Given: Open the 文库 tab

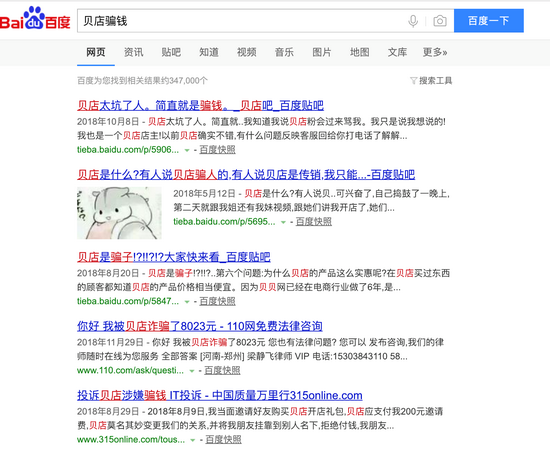Looking at the screenshot, I should [x=397, y=52].
